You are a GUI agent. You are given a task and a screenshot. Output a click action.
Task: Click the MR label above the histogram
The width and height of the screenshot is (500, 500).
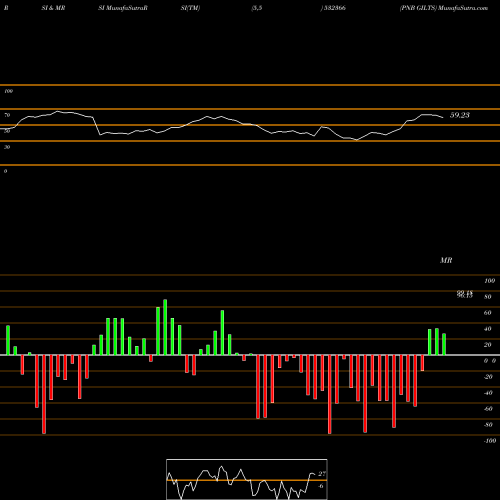point(446,260)
